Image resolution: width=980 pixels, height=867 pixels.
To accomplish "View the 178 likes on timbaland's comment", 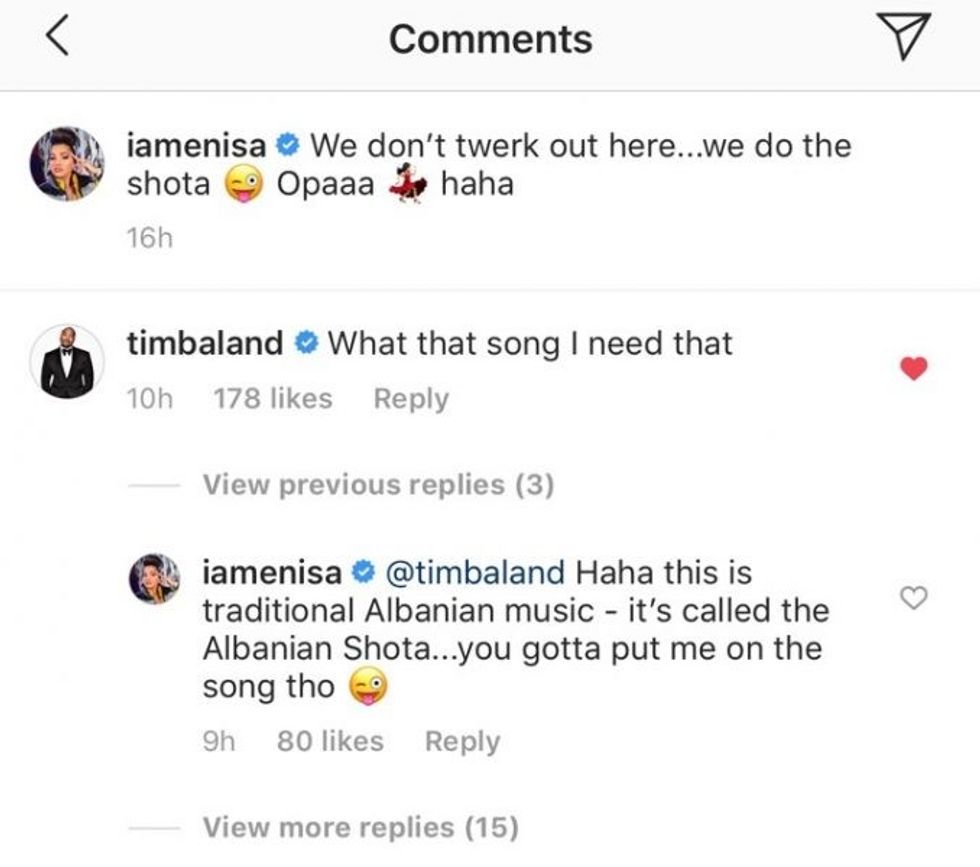I will pyautogui.click(x=272, y=398).
